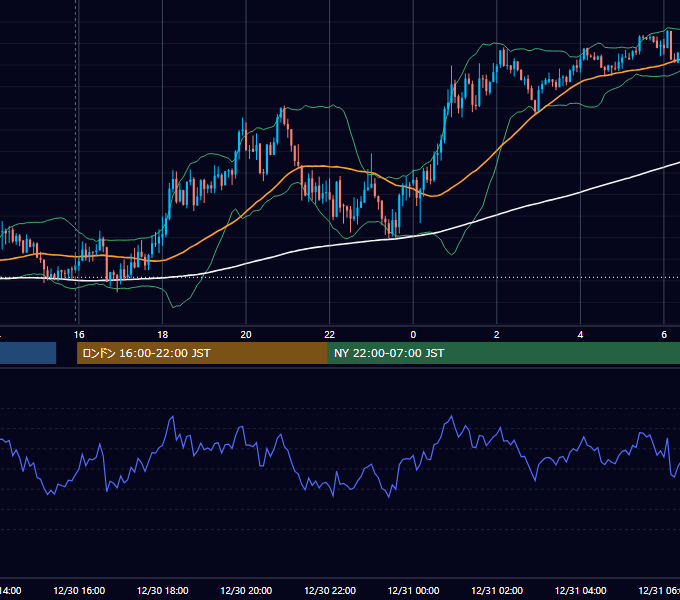680x600 pixels.
Task: Click the NY 22:00-07:00 JST session bar
Action: pyautogui.click(x=503, y=353)
